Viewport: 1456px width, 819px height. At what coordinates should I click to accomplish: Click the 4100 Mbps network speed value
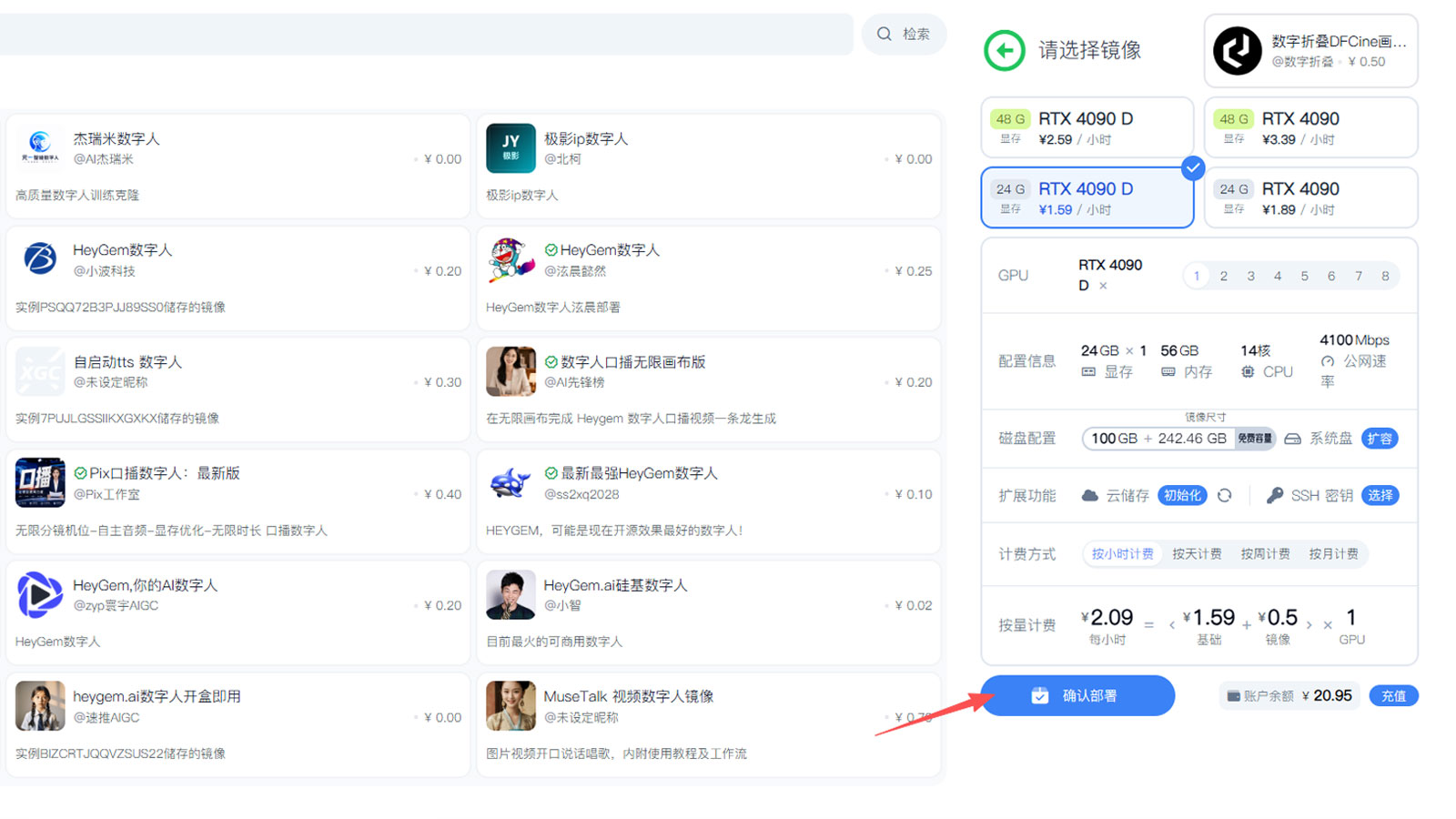[1354, 340]
